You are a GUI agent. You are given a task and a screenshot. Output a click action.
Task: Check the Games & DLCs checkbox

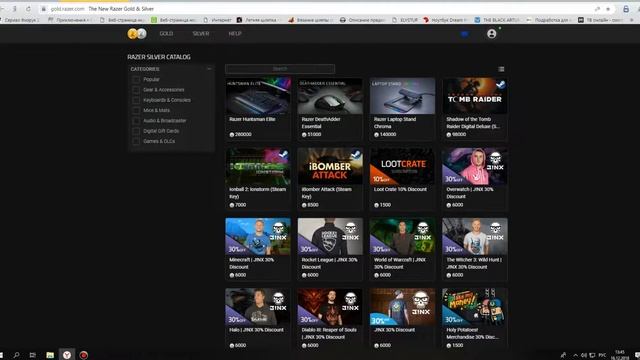(136, 141)
